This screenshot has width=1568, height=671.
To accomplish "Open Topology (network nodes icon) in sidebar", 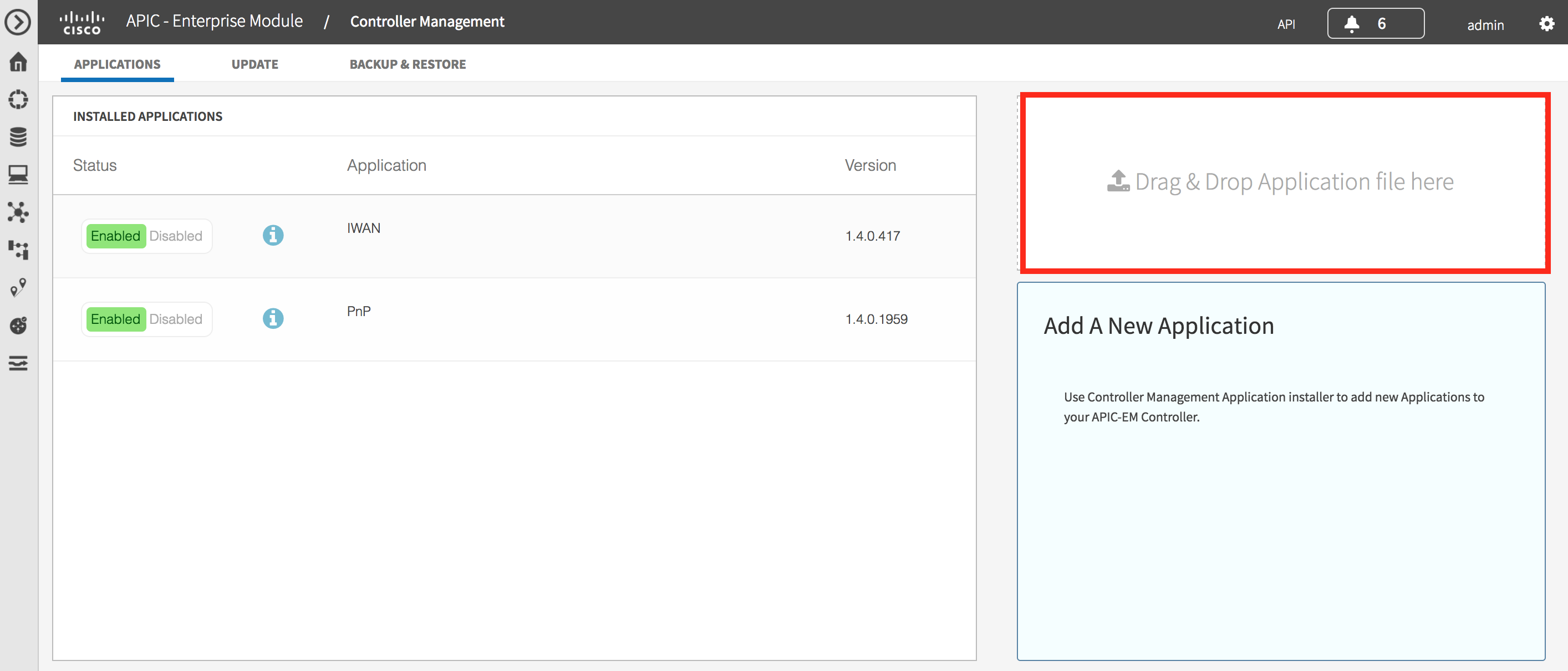I will [18, 212].
